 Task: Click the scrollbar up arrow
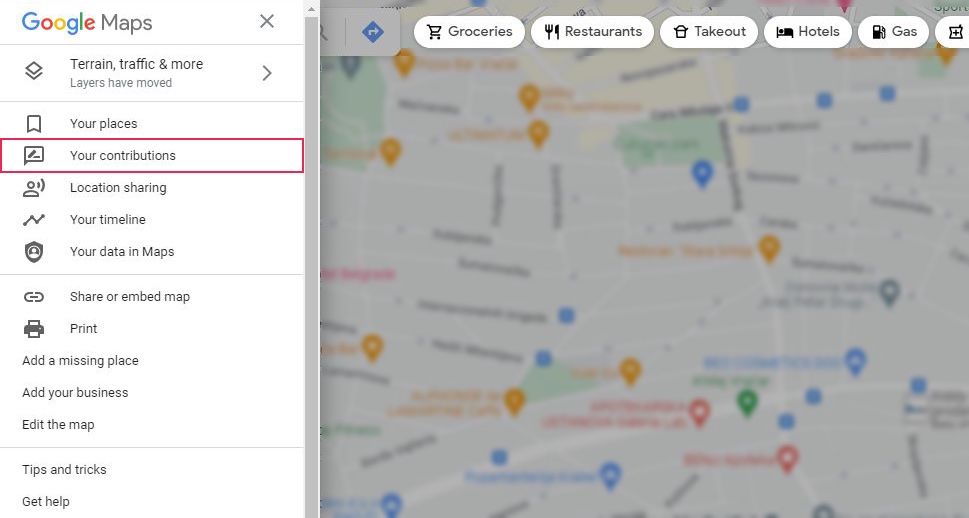311,9
